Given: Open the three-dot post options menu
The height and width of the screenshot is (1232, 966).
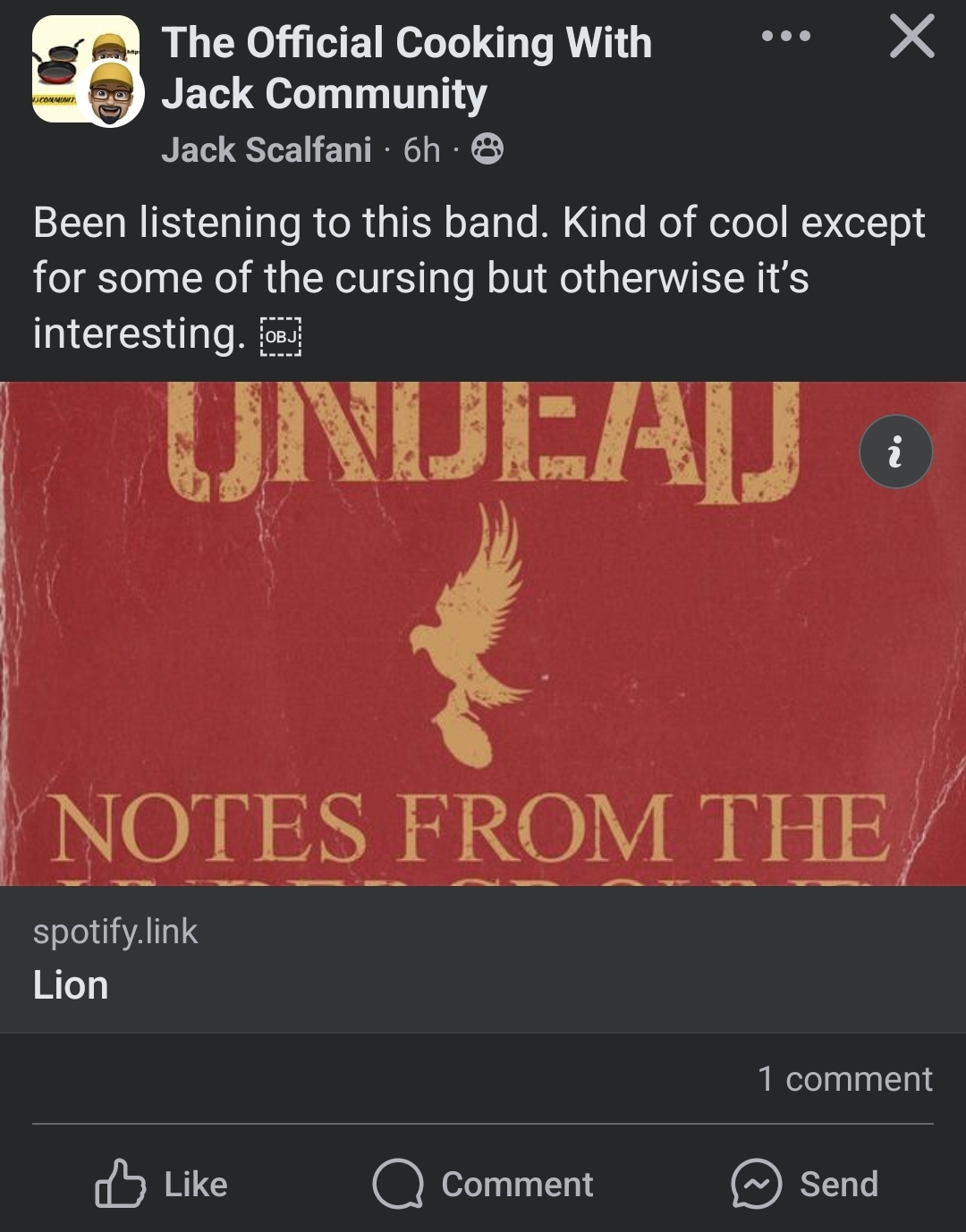Looking at the screenshot, I should click(786, 37).
